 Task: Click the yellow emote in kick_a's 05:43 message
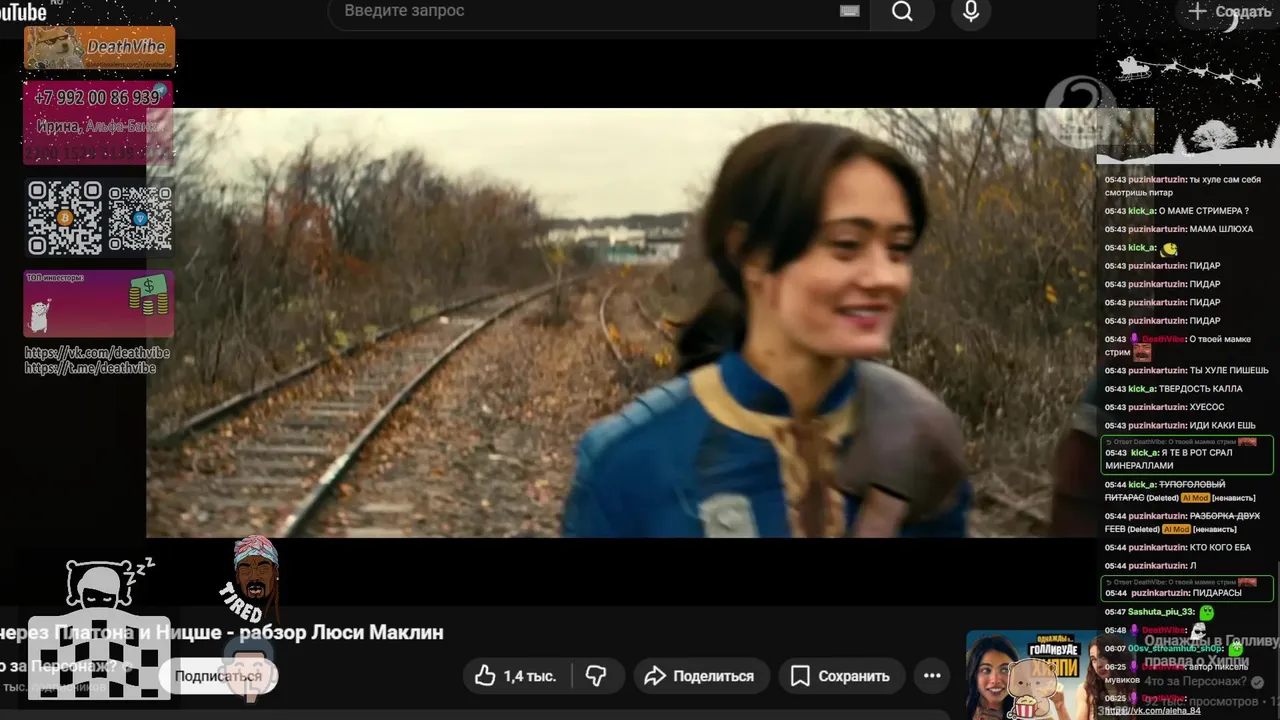click(1169, 248)
